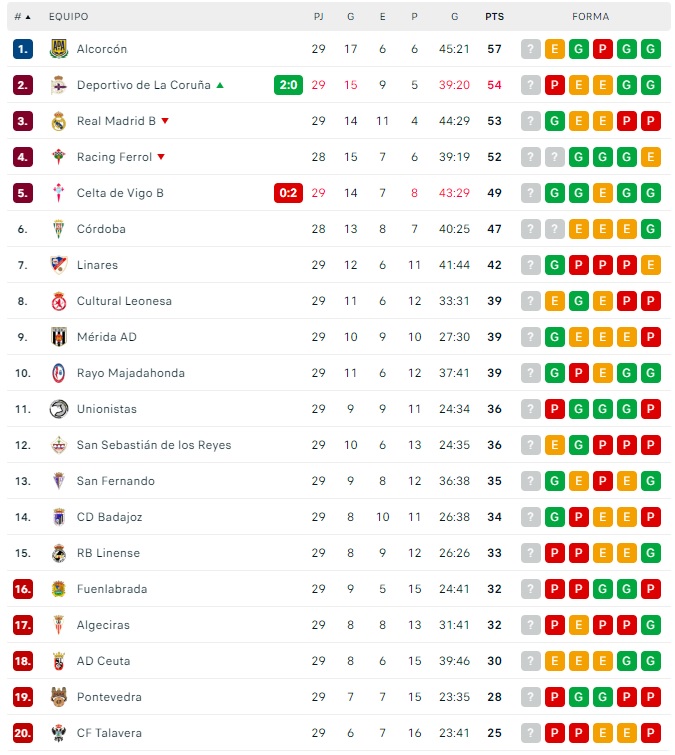Click the Pontevedra club crest
Image resolution: width=675 pixels, height=755 pixels.
point(59,697)
